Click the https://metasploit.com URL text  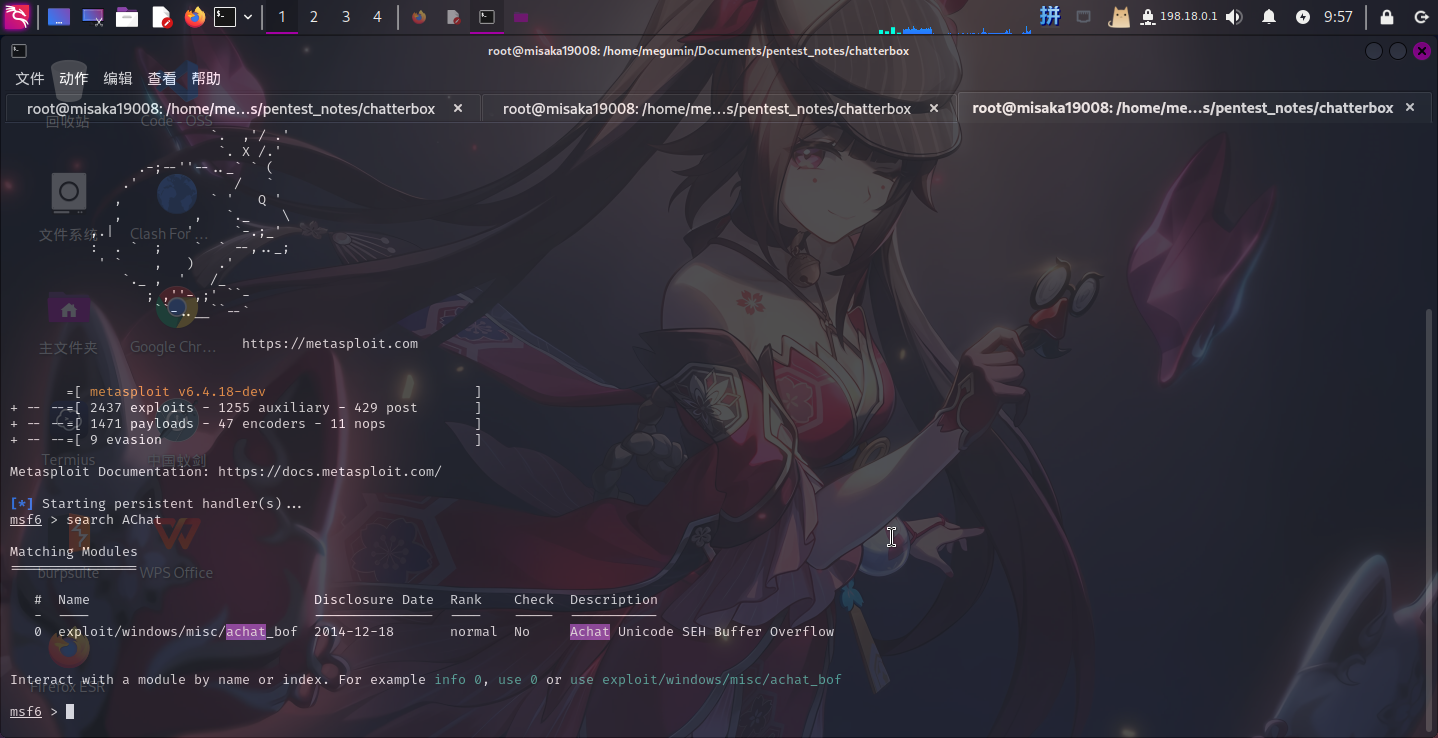coord(330,343)
